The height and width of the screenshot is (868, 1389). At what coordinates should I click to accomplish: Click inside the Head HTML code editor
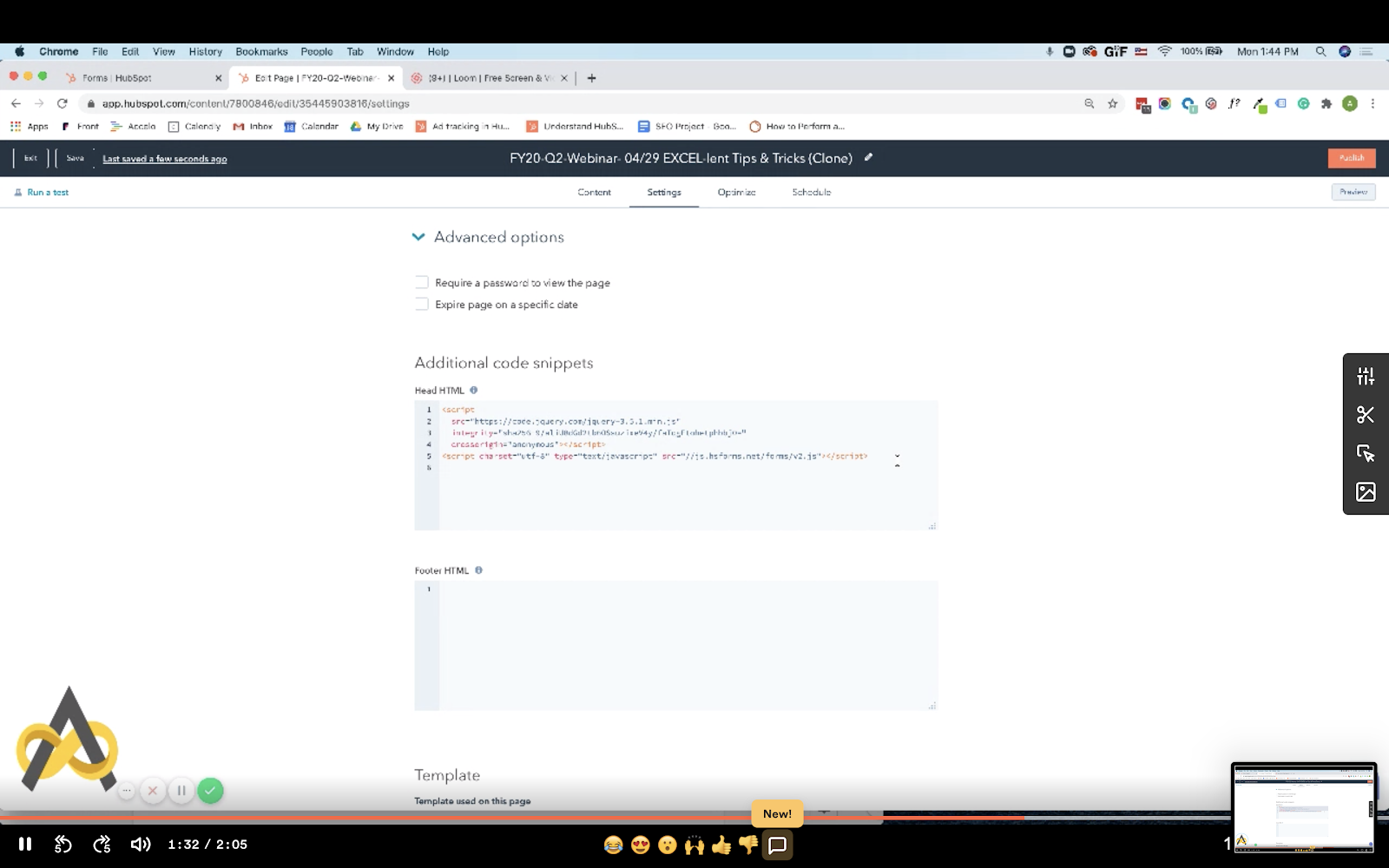(676, 465)
